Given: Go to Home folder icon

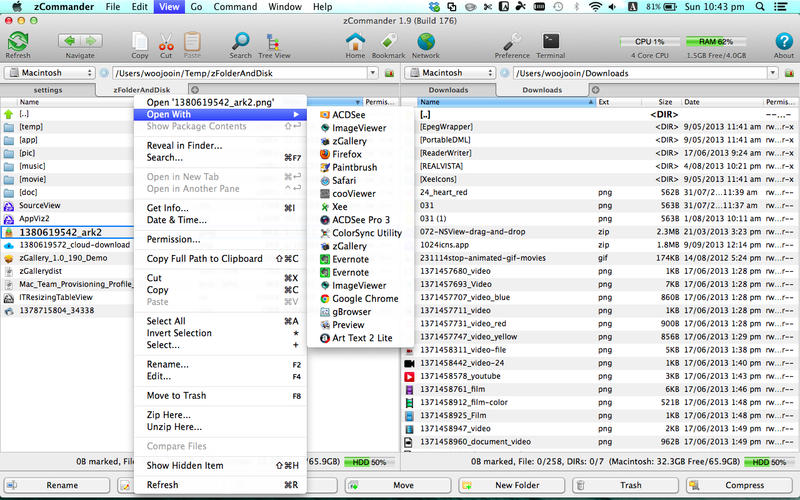Looking at the screenshot, I should pos(355,42).
